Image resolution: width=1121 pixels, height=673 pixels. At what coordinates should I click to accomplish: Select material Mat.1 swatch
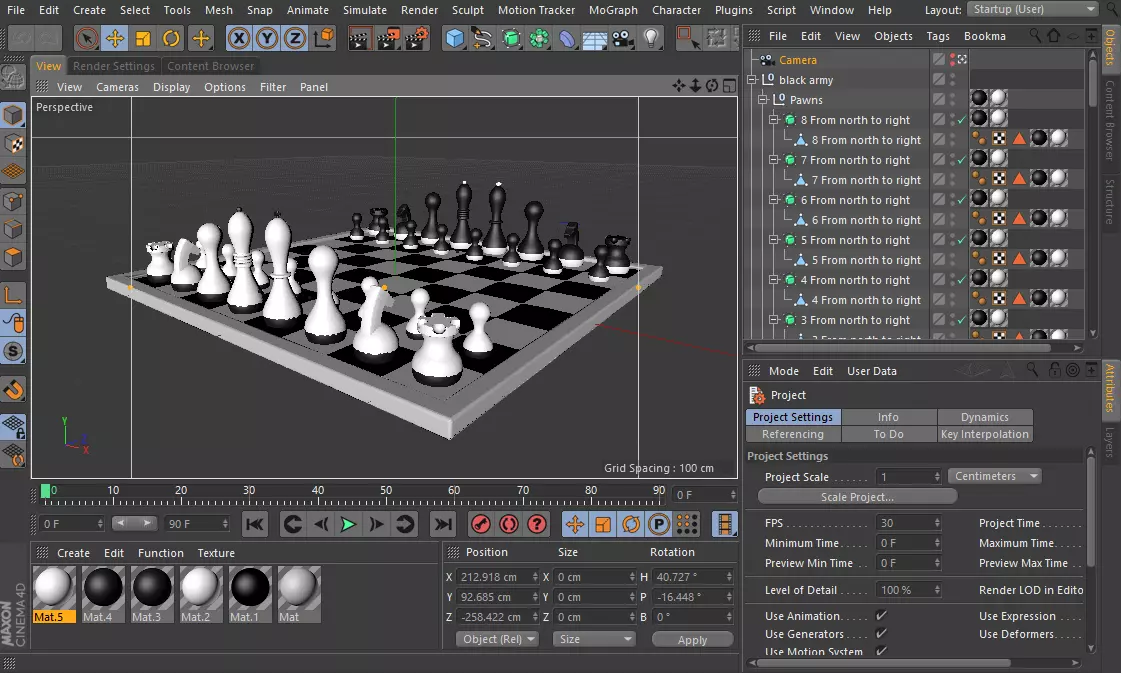click(250, 588)
